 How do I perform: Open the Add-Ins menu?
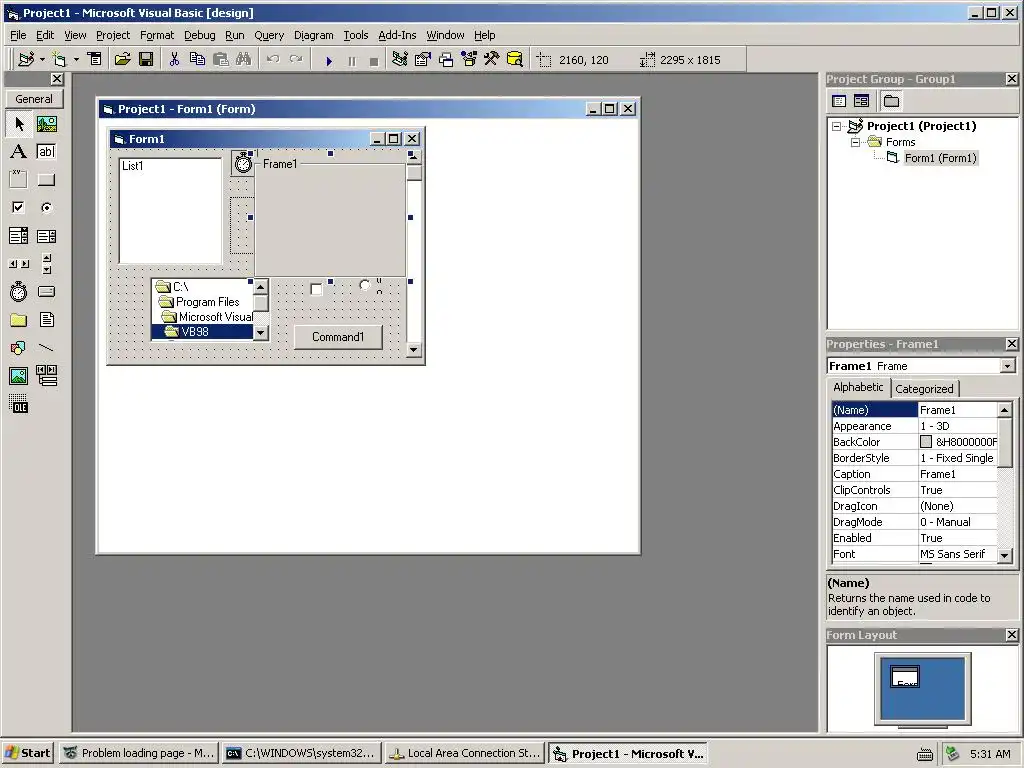397,35
